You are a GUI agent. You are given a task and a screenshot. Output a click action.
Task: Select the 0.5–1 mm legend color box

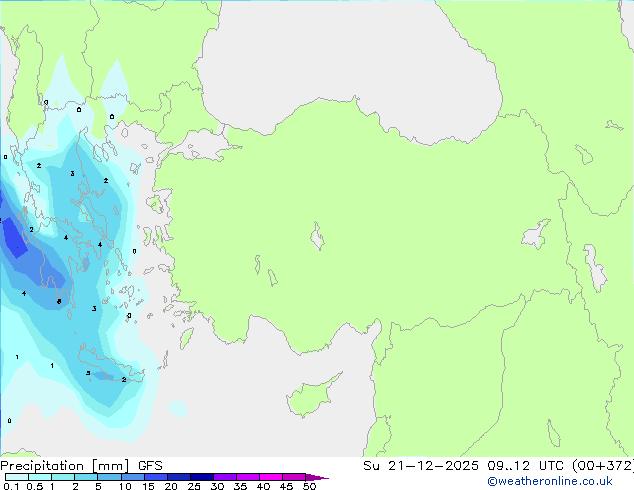[40, 477]
